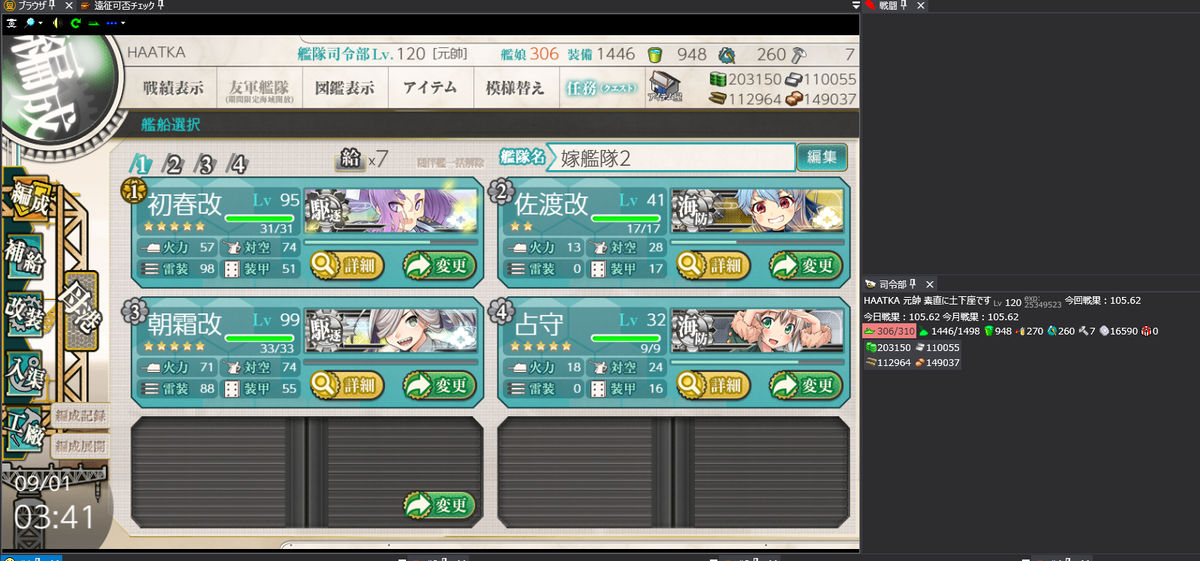Take a screenshot with the toolbar camera icon
The height and width of the screenshot is (561, 1200).
click(10, 22)
